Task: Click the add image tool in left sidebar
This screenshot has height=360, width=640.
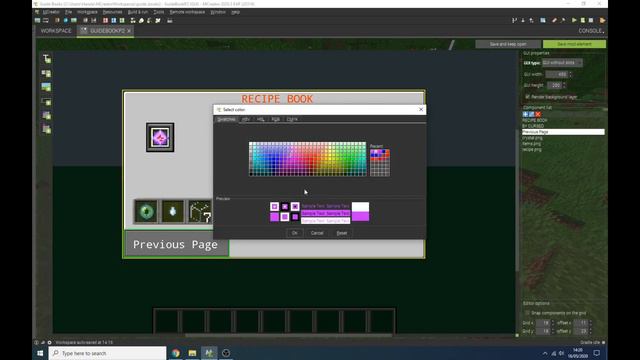Action: 47,87
